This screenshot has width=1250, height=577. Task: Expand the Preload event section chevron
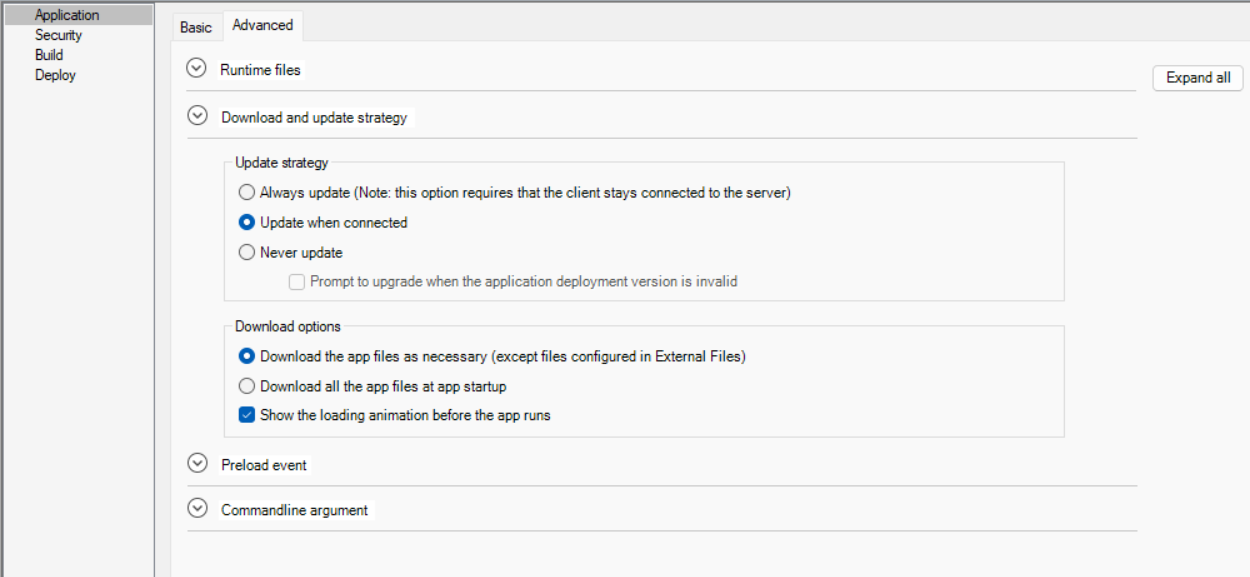(x=197, y=464)
